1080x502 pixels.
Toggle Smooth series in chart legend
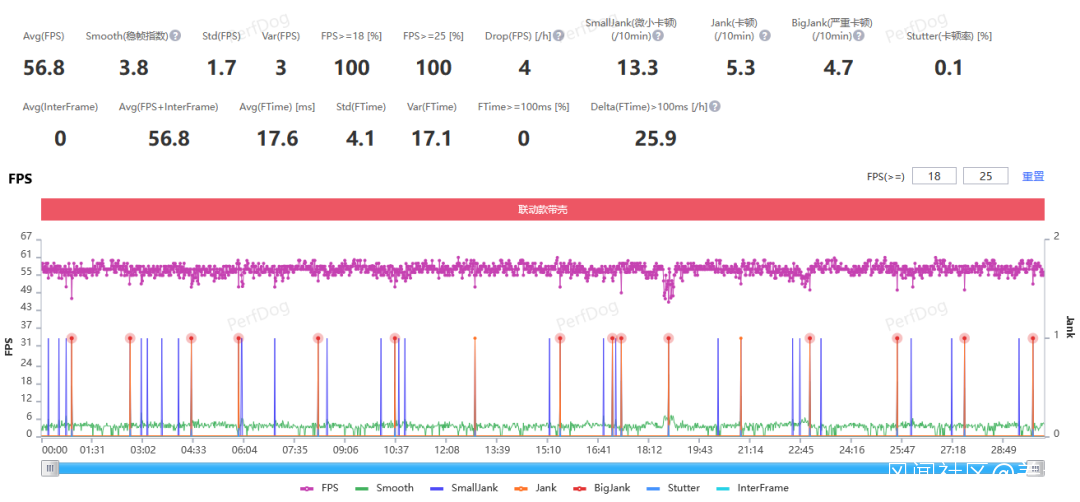click(x=384, y=488)
